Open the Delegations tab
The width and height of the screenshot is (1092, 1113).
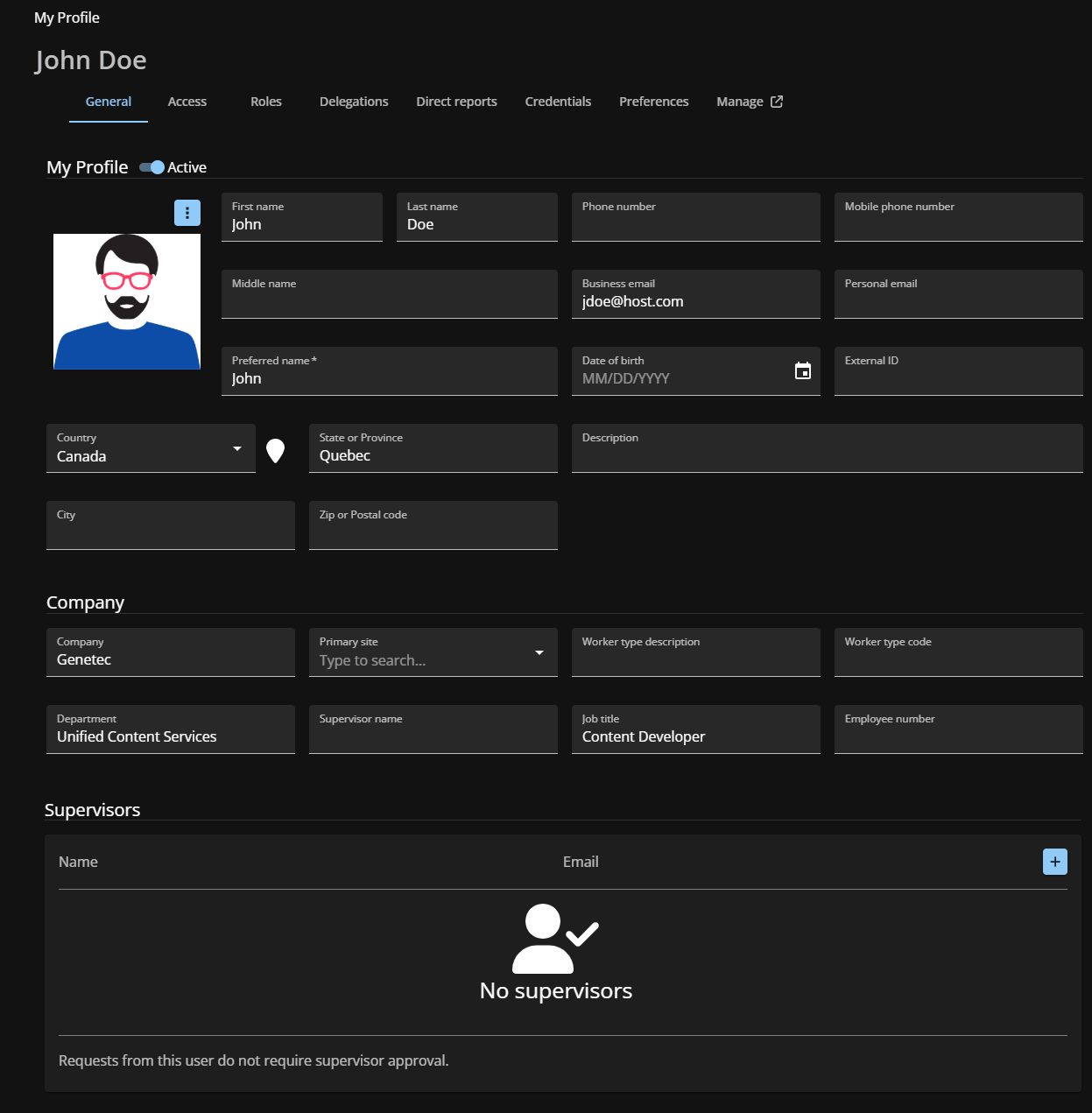coord(354,101)
